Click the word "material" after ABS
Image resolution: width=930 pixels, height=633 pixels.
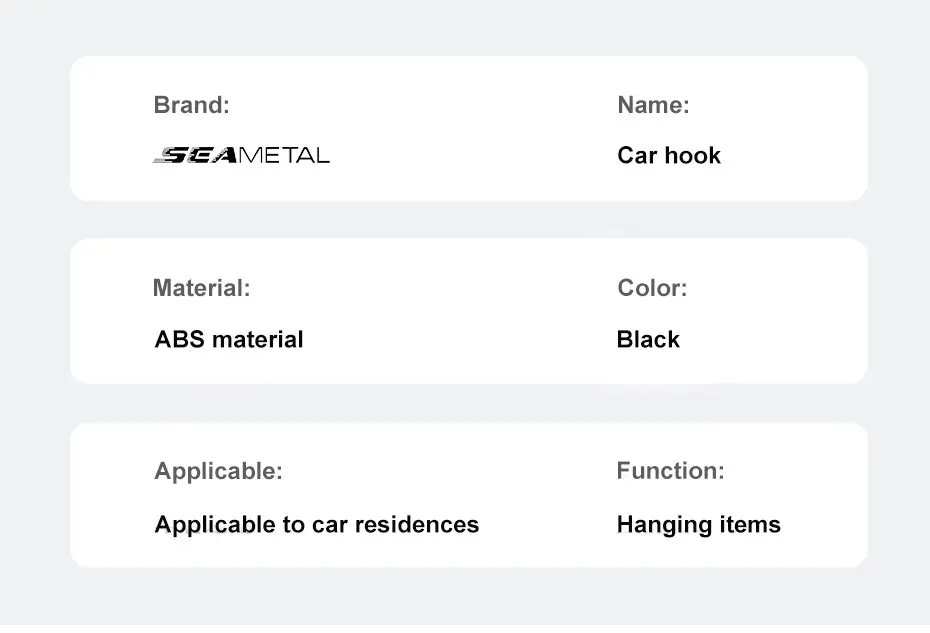tap(256, 339)
